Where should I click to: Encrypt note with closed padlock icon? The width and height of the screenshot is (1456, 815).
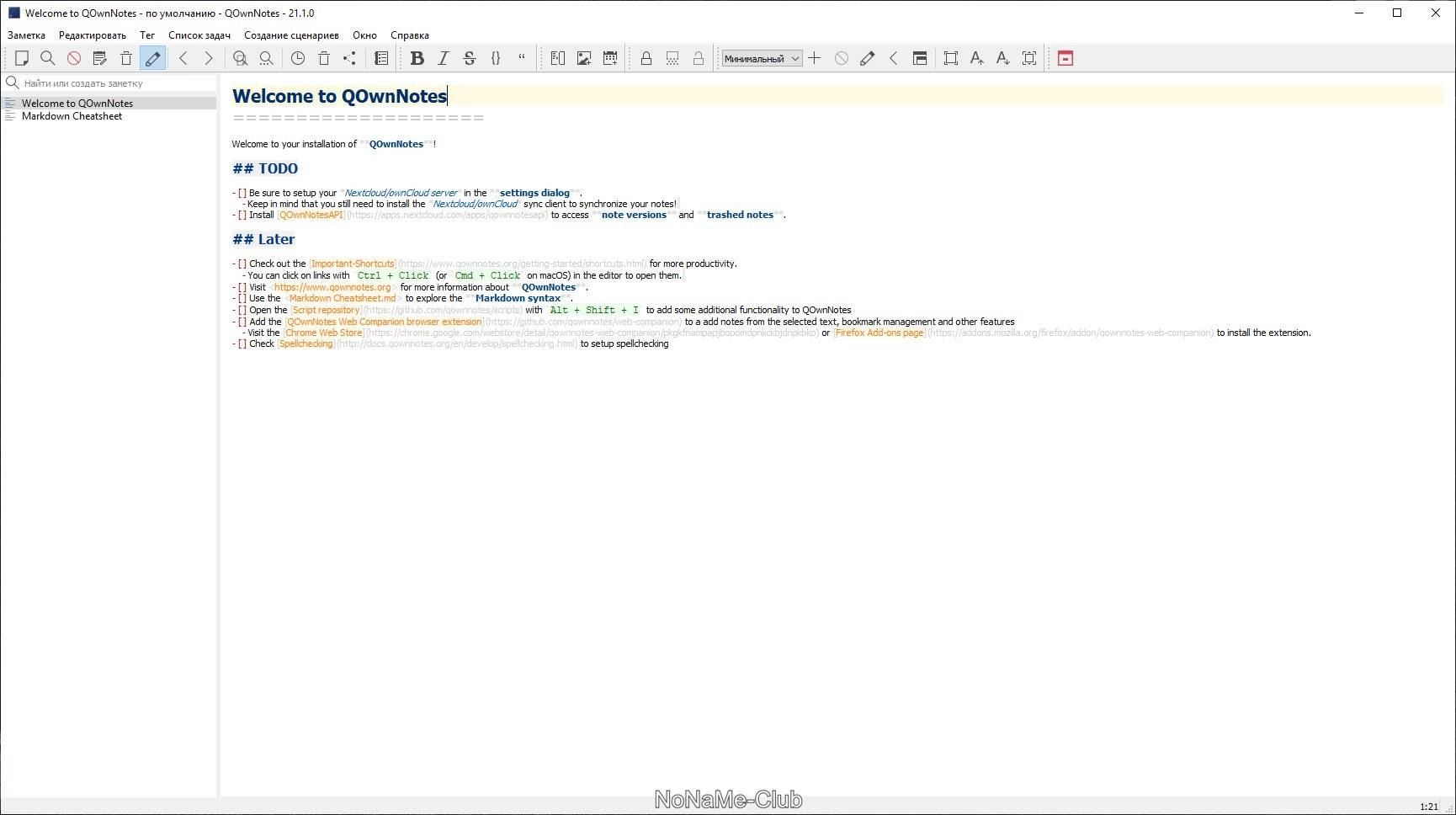(646, 58)
